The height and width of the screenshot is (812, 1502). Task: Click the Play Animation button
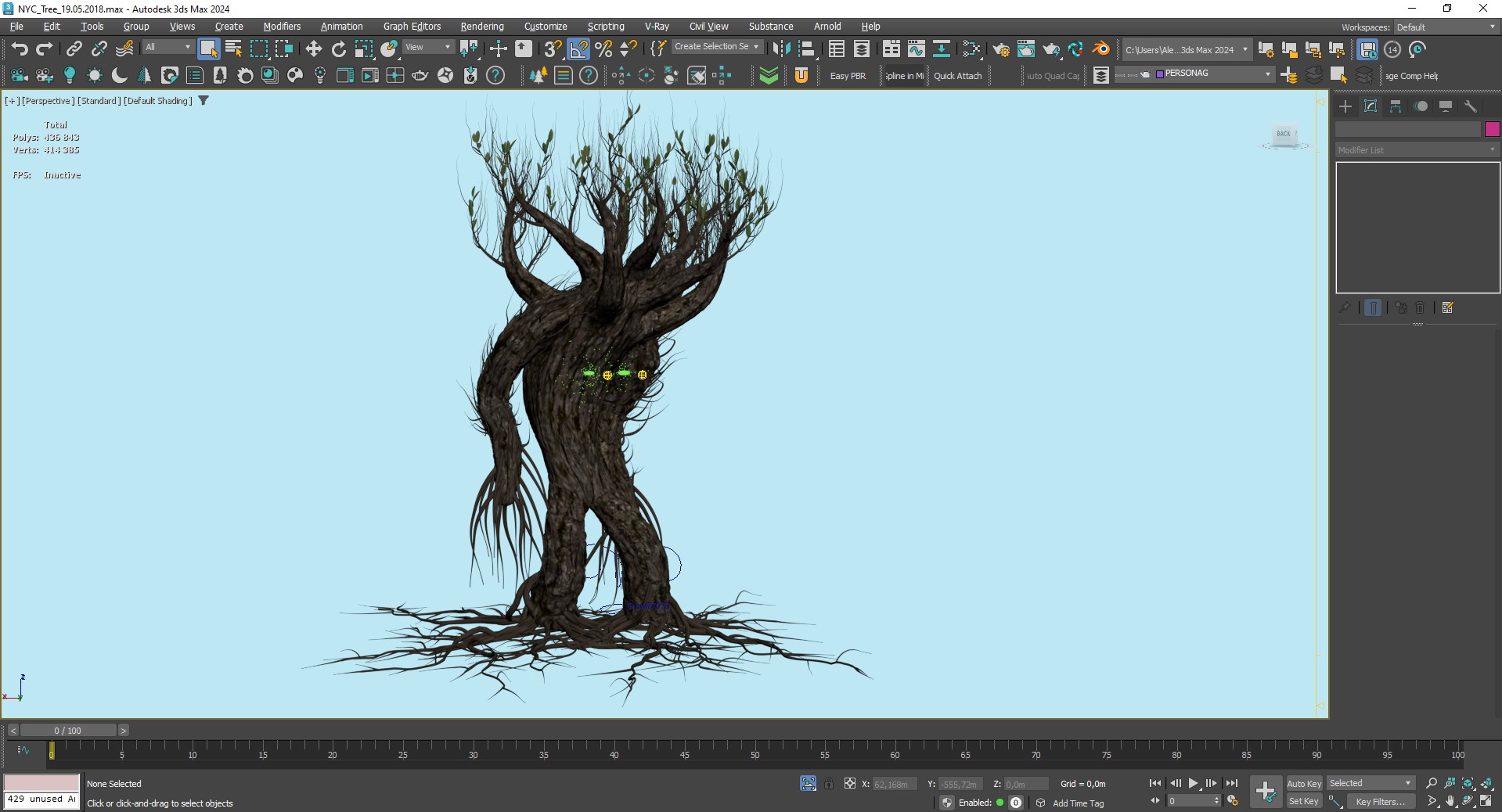click(x=1193, y=783)
